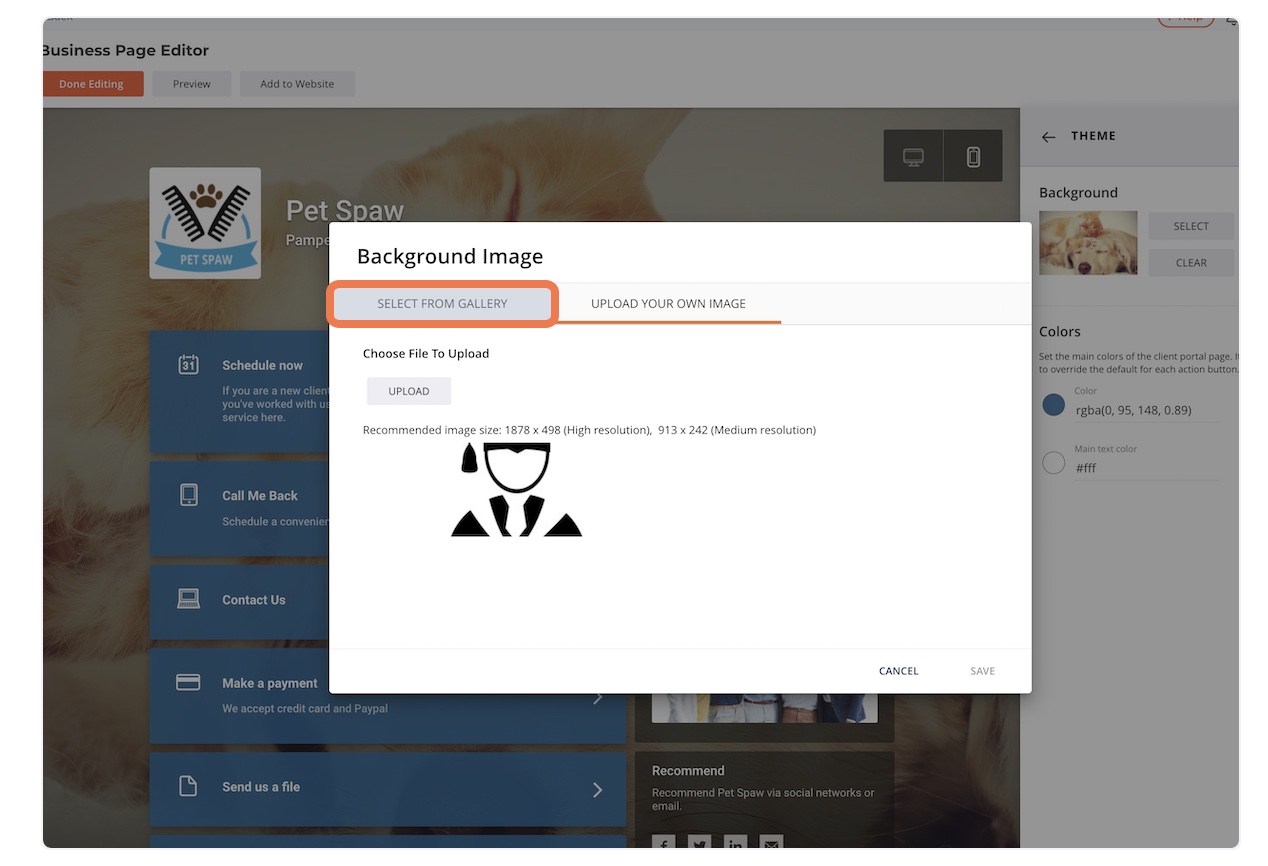
Task: Switch to Upload Your Own Image tab
Action: point(668,304)
